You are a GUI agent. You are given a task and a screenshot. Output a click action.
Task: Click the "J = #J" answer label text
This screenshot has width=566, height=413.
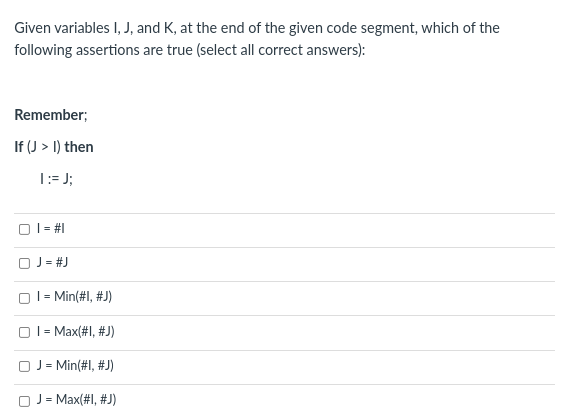click(52, 262)
